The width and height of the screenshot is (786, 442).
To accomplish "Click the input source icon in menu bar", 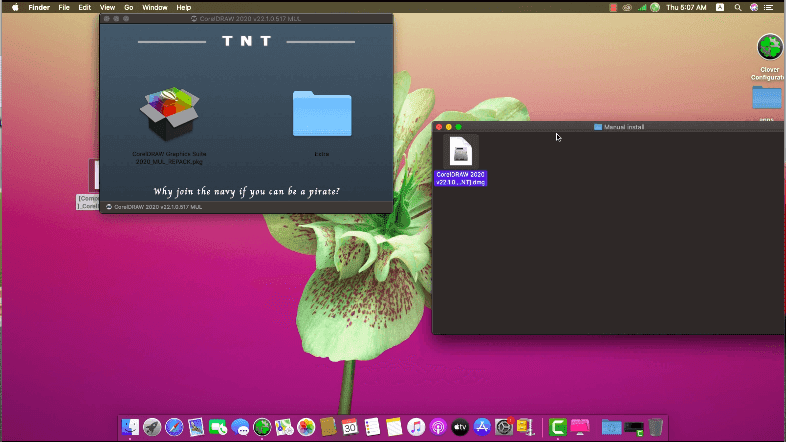I will click(720, 8).
